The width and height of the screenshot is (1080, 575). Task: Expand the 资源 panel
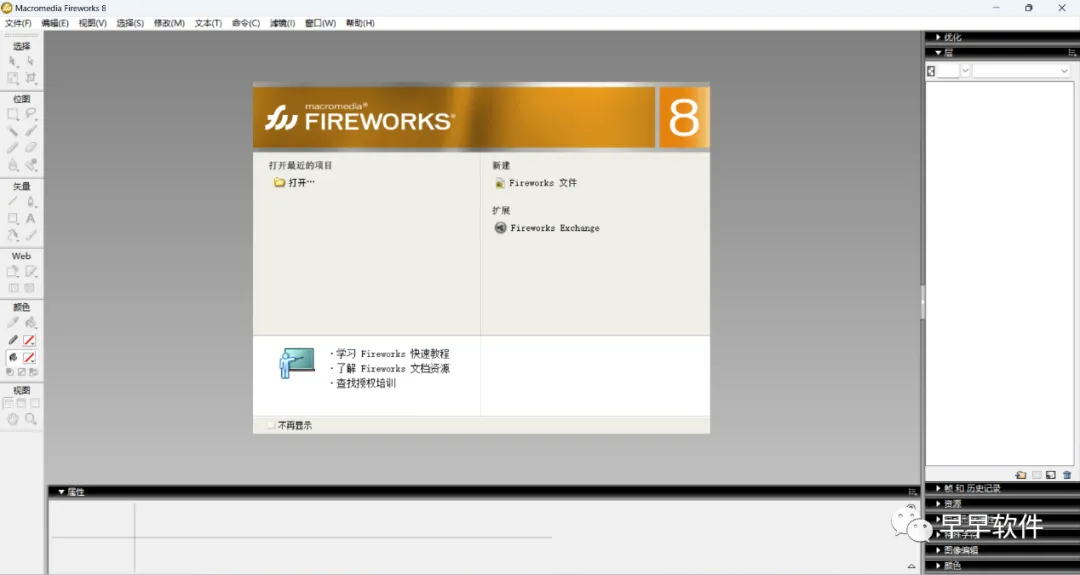click(938, 503)
